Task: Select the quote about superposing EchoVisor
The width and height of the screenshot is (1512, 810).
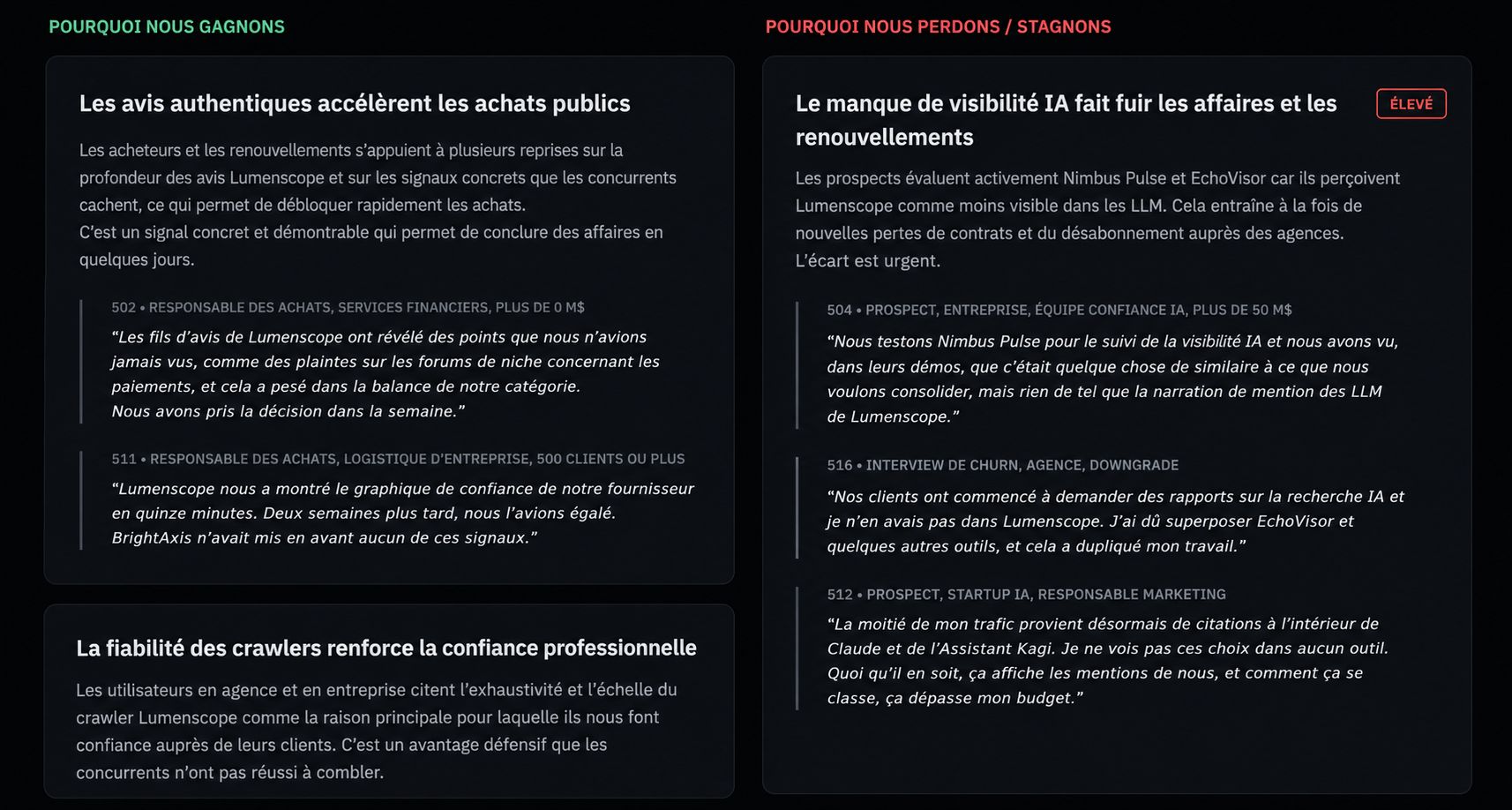Action: (x=1115, y=521)
